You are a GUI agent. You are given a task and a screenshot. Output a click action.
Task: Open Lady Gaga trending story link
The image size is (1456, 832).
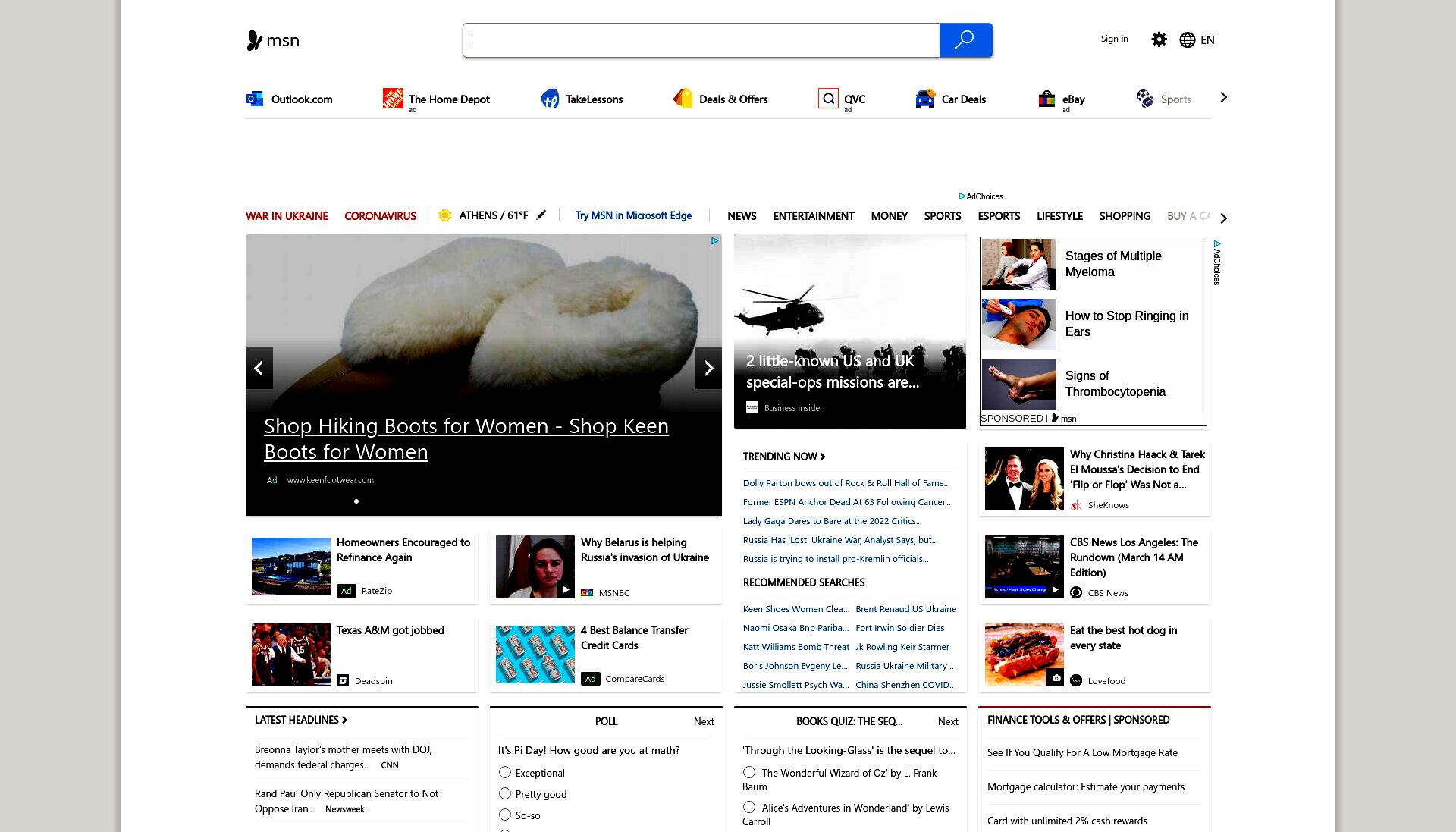point(832,521)
